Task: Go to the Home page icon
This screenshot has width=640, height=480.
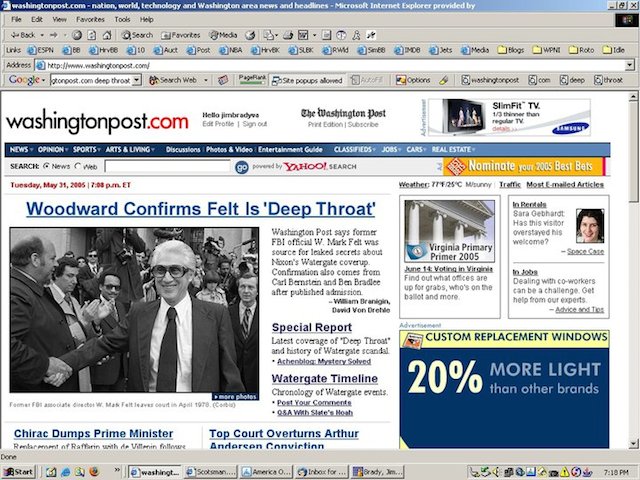Action: tap(107, 35)
